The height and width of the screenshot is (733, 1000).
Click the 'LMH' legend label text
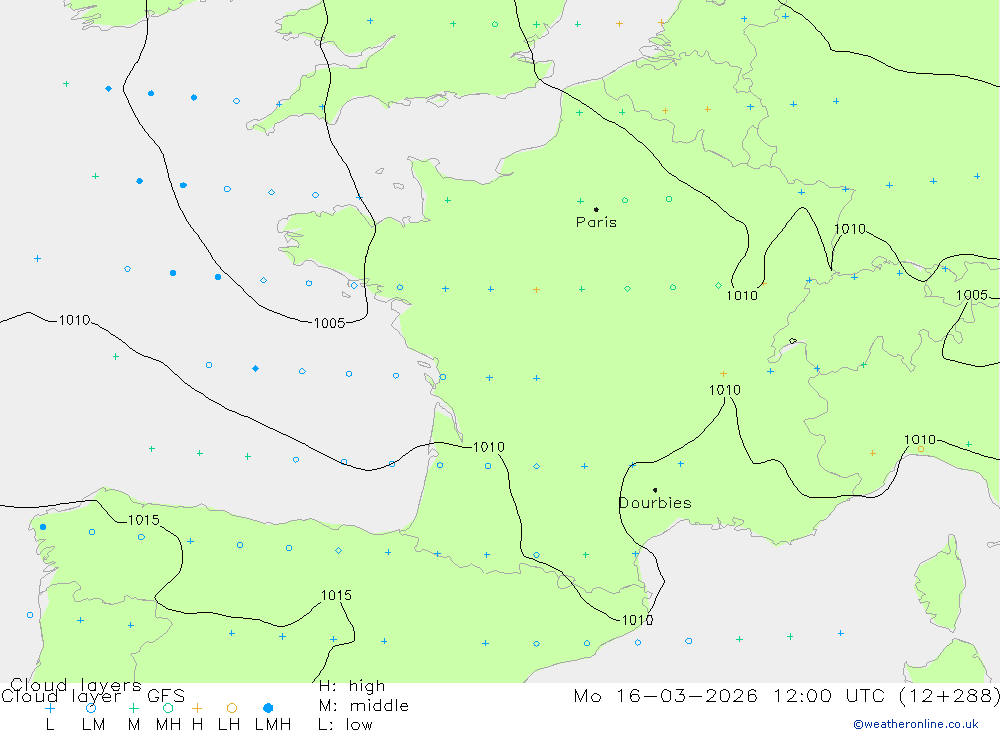(x=273, y=725)
